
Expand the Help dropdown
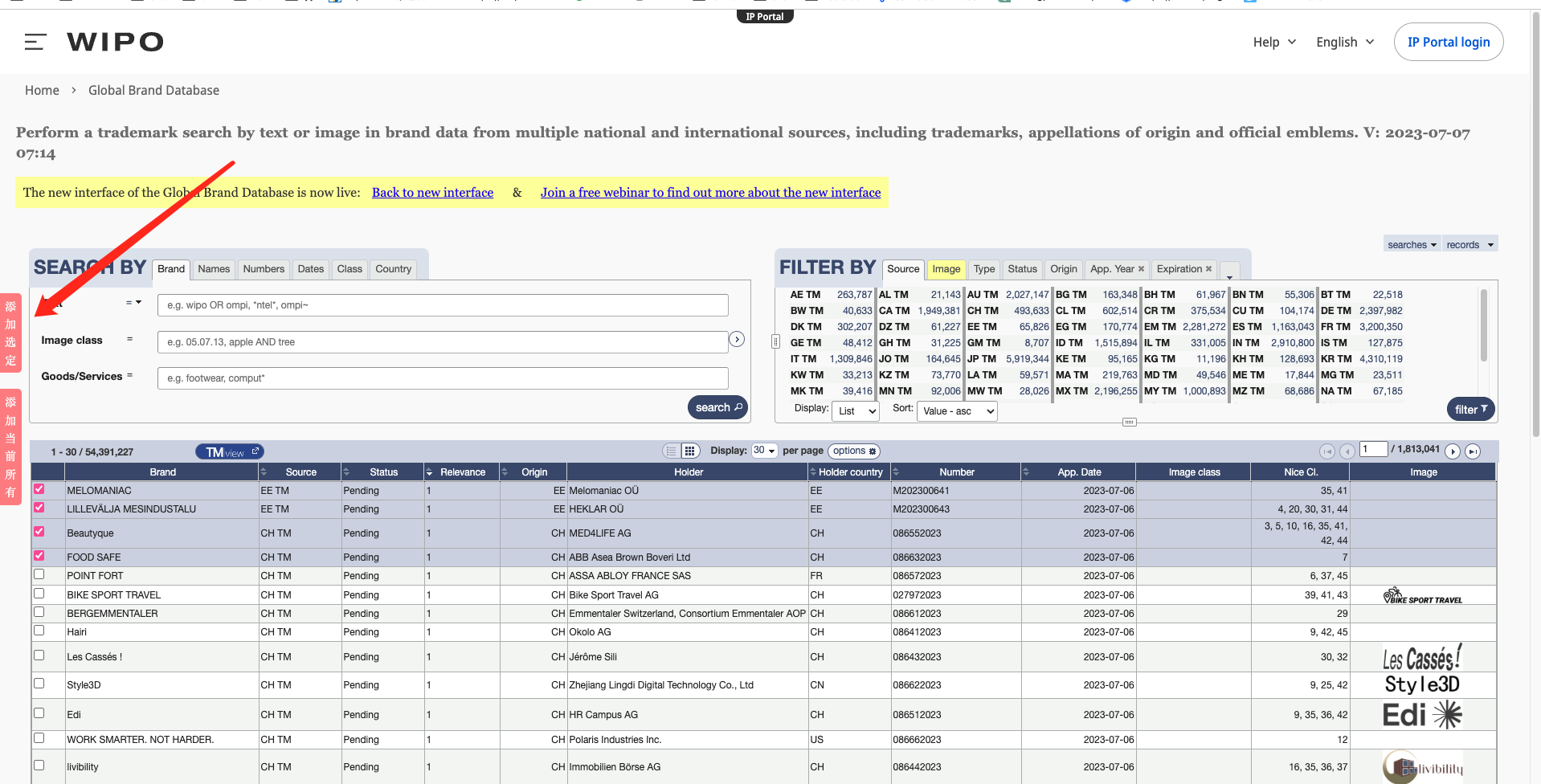pos(1274,42)
